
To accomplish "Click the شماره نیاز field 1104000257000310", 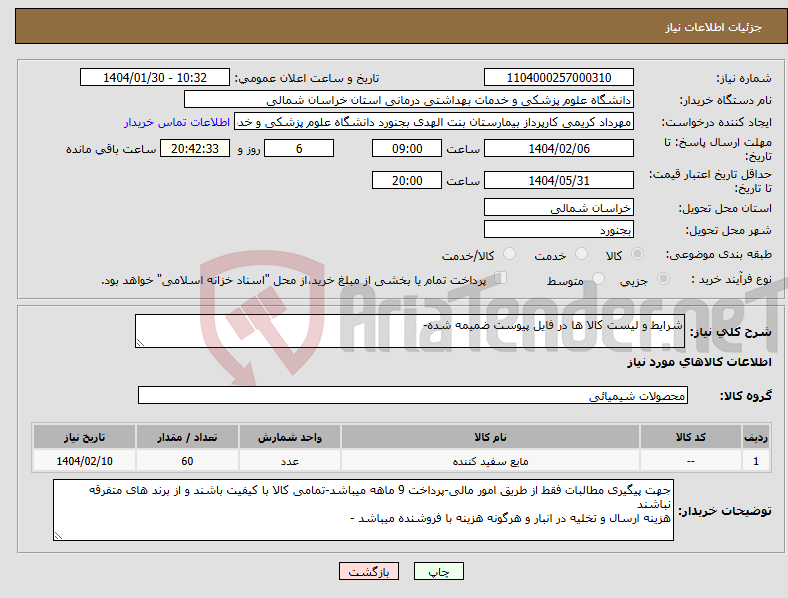I will pos(558,77).
